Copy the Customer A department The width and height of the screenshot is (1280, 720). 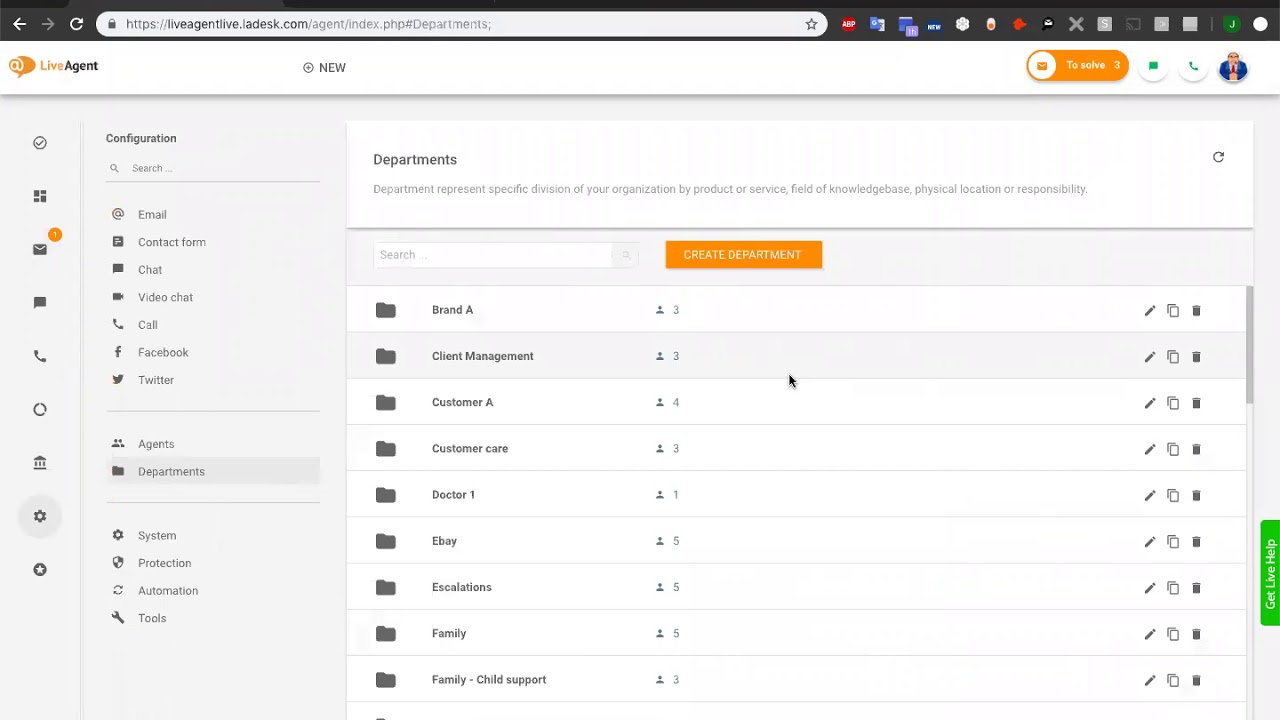point(1173,403)
